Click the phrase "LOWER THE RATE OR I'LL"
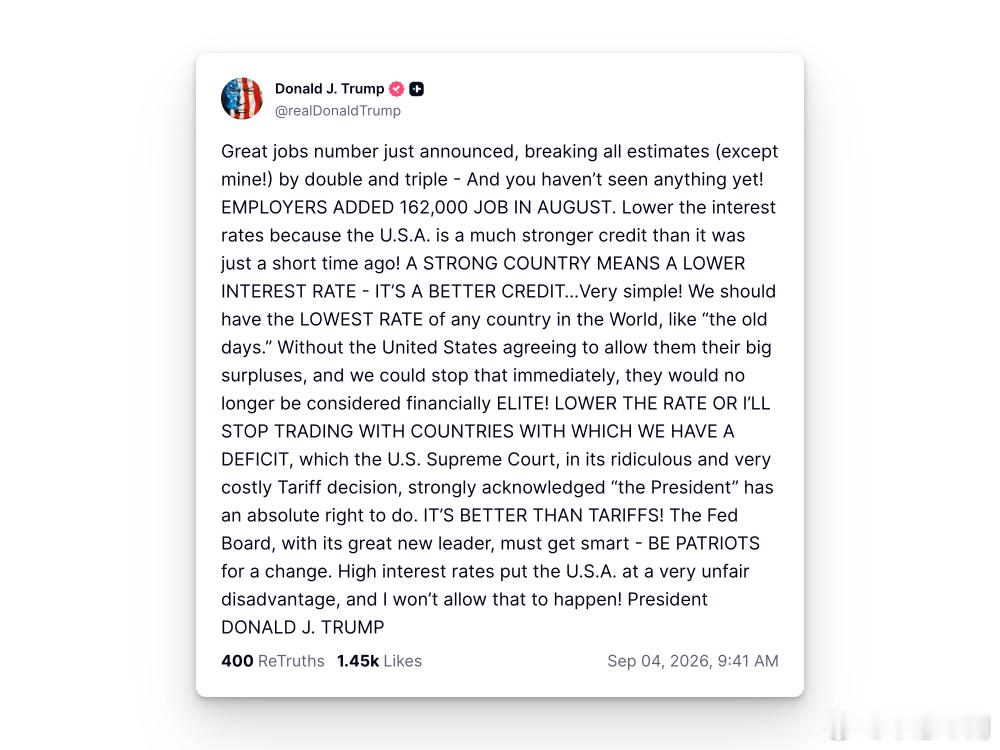The image size is (1000, 750). [x=662, y=403]
